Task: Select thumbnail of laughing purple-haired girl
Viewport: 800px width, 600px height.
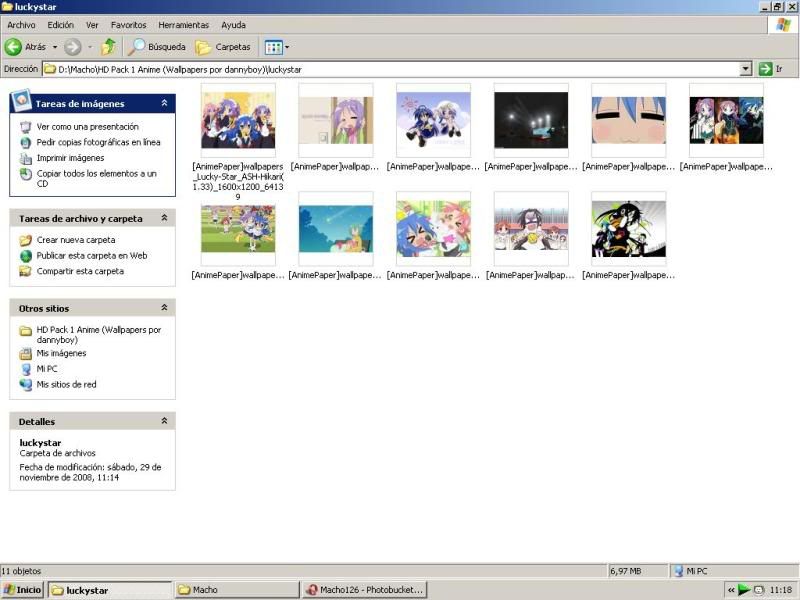Action: [x=336, y=120]
